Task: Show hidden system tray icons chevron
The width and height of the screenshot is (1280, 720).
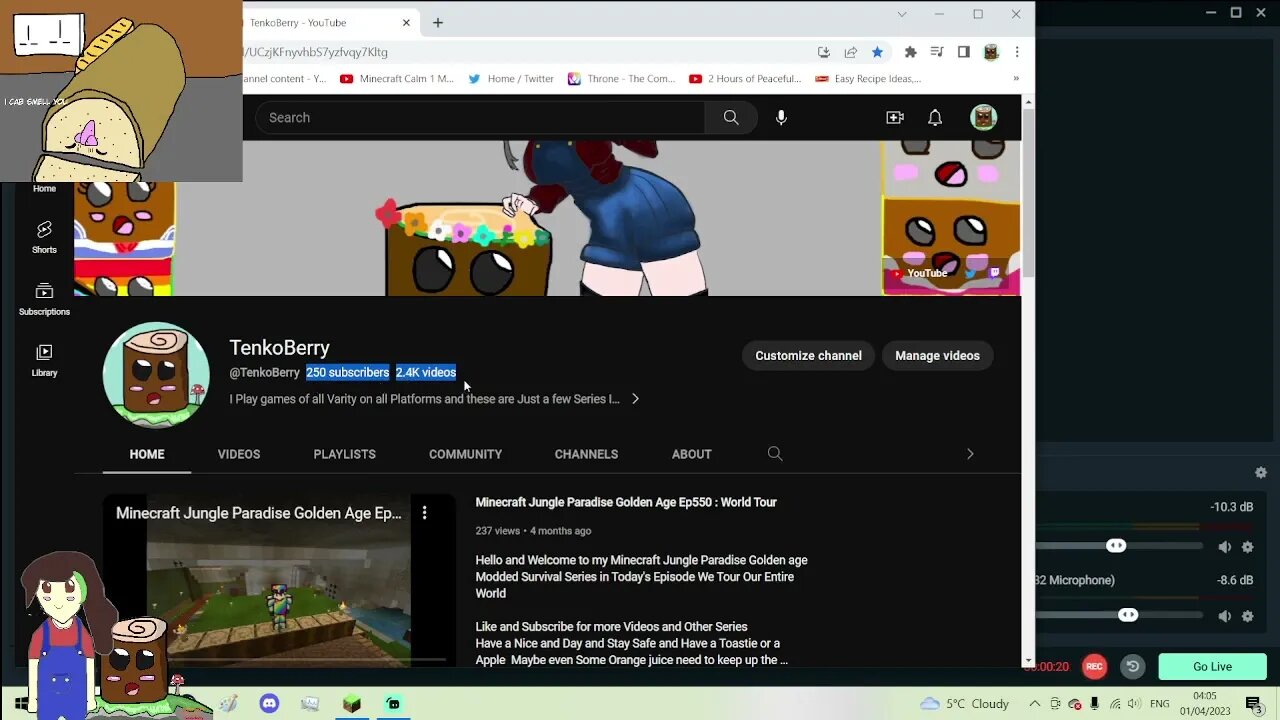Action: (1034, 704)
